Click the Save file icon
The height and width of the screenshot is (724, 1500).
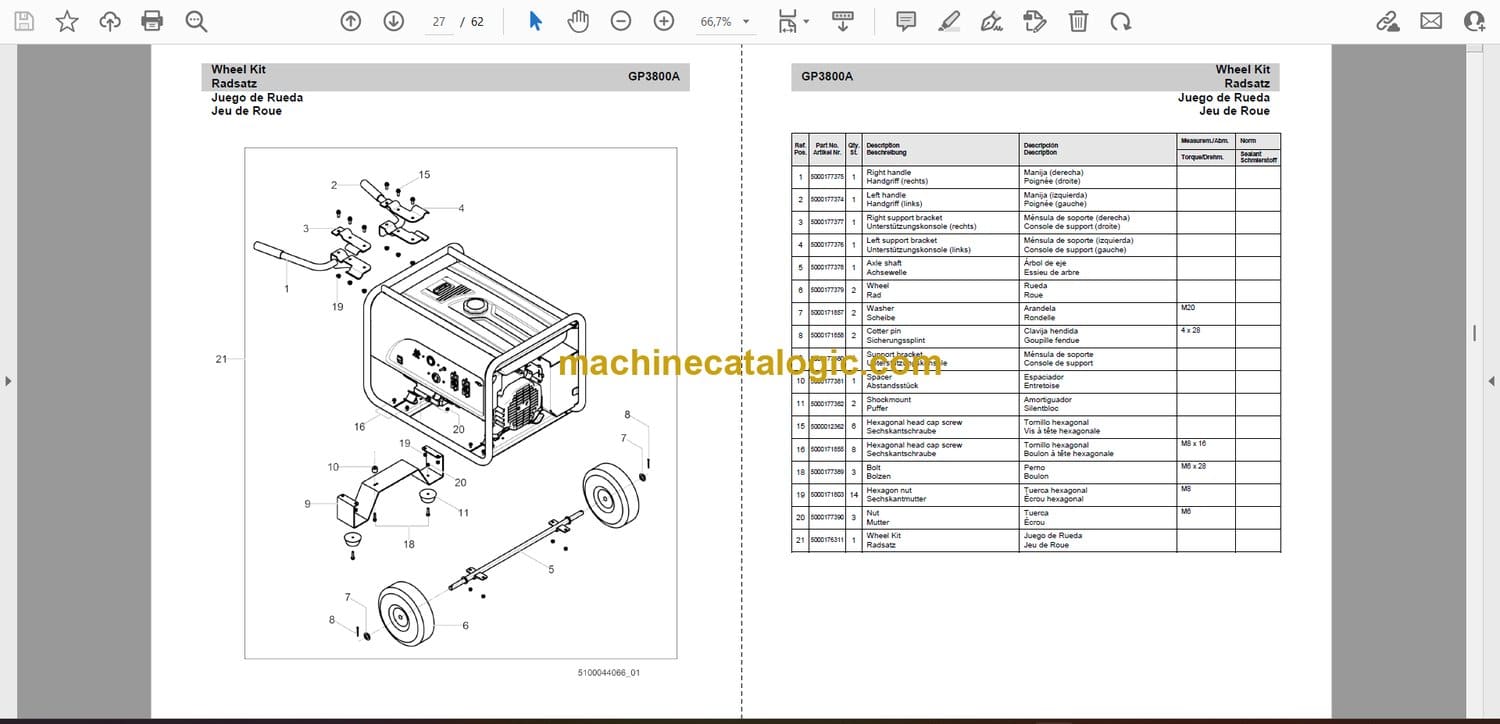coord(24,21)
